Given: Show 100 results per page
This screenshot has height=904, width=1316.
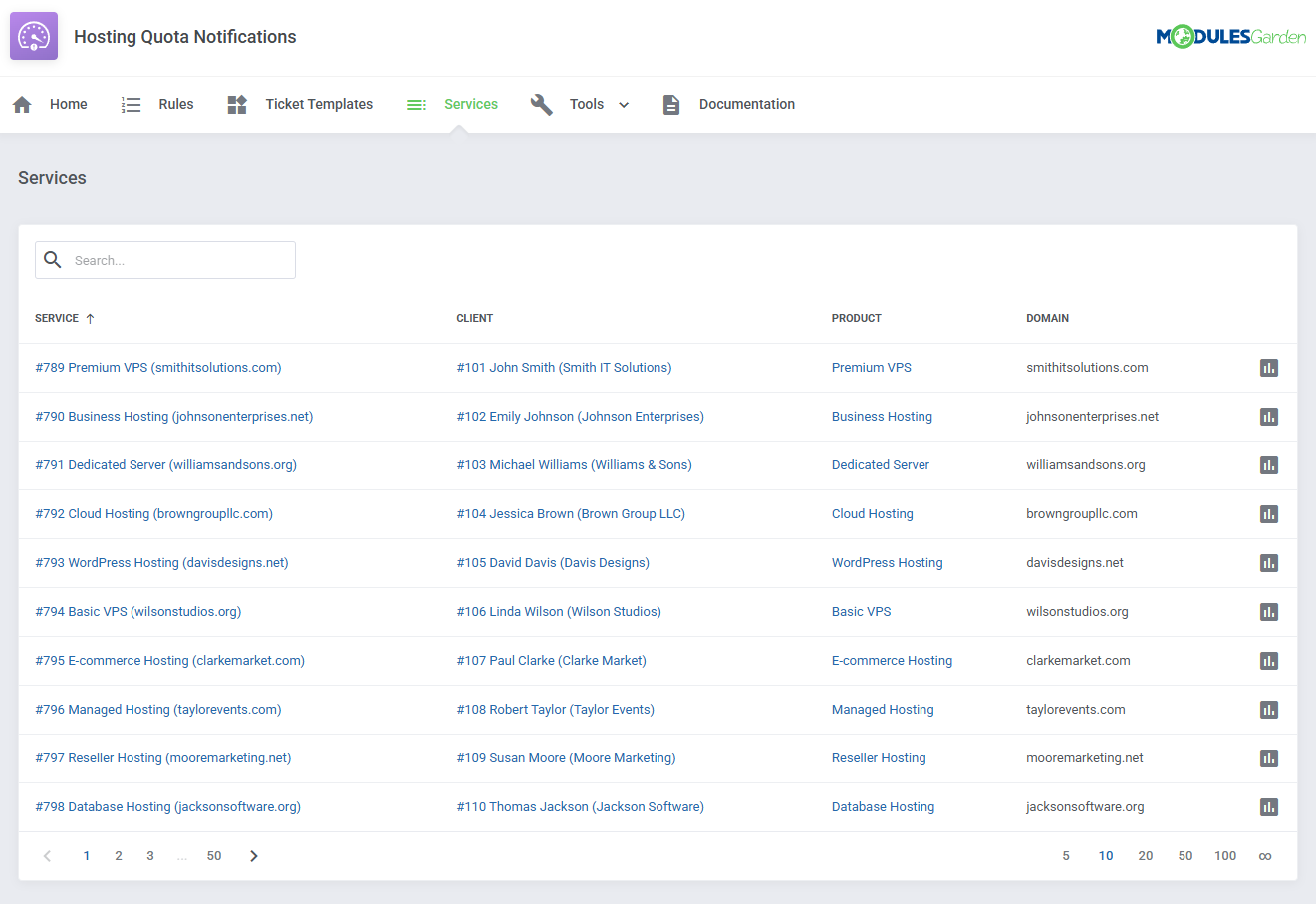Looking at the screenshot, I should click(1225, 855).
